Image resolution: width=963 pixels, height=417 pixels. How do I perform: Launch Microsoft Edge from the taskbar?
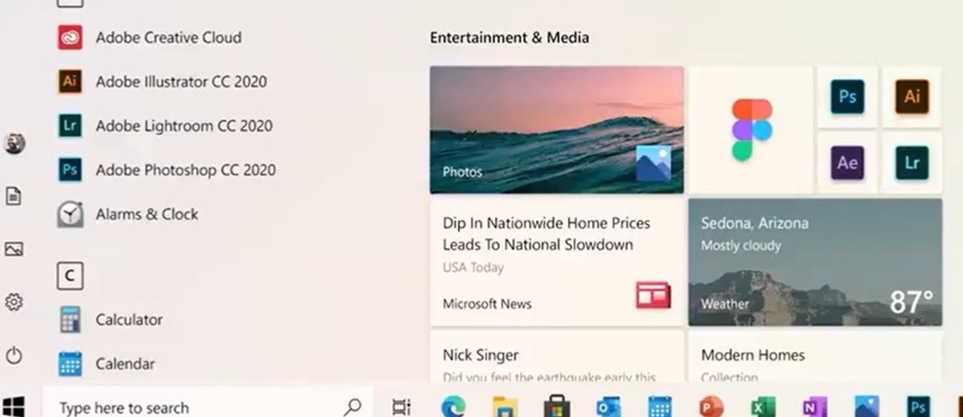coord(453,407)
